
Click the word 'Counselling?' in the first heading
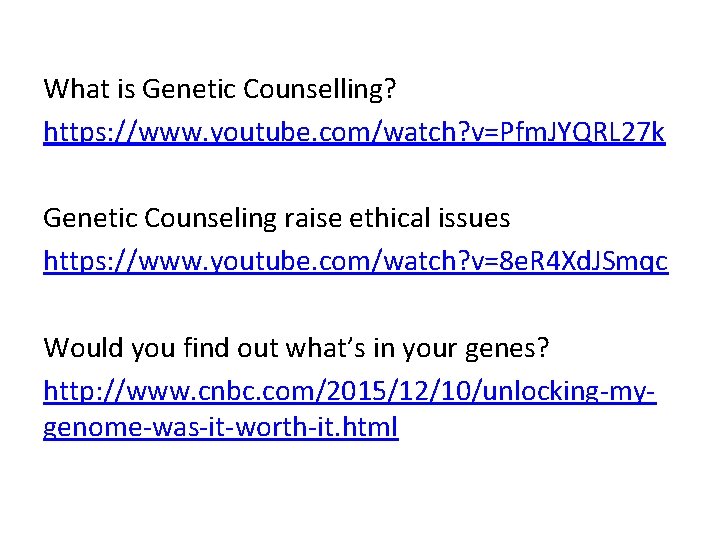[x=319, y=89]
